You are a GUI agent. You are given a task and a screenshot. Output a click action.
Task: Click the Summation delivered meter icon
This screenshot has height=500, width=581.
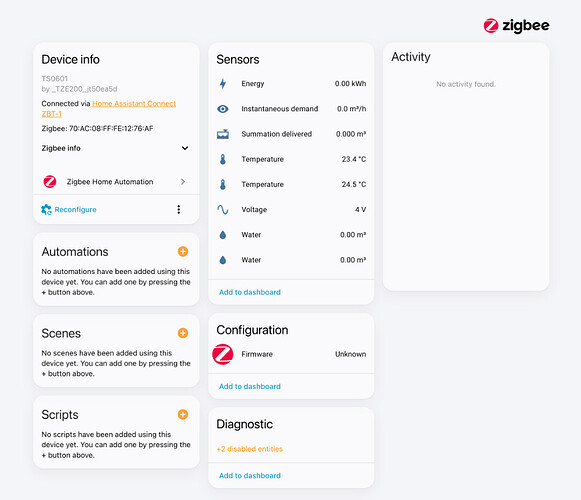click(x=223, y=134)
